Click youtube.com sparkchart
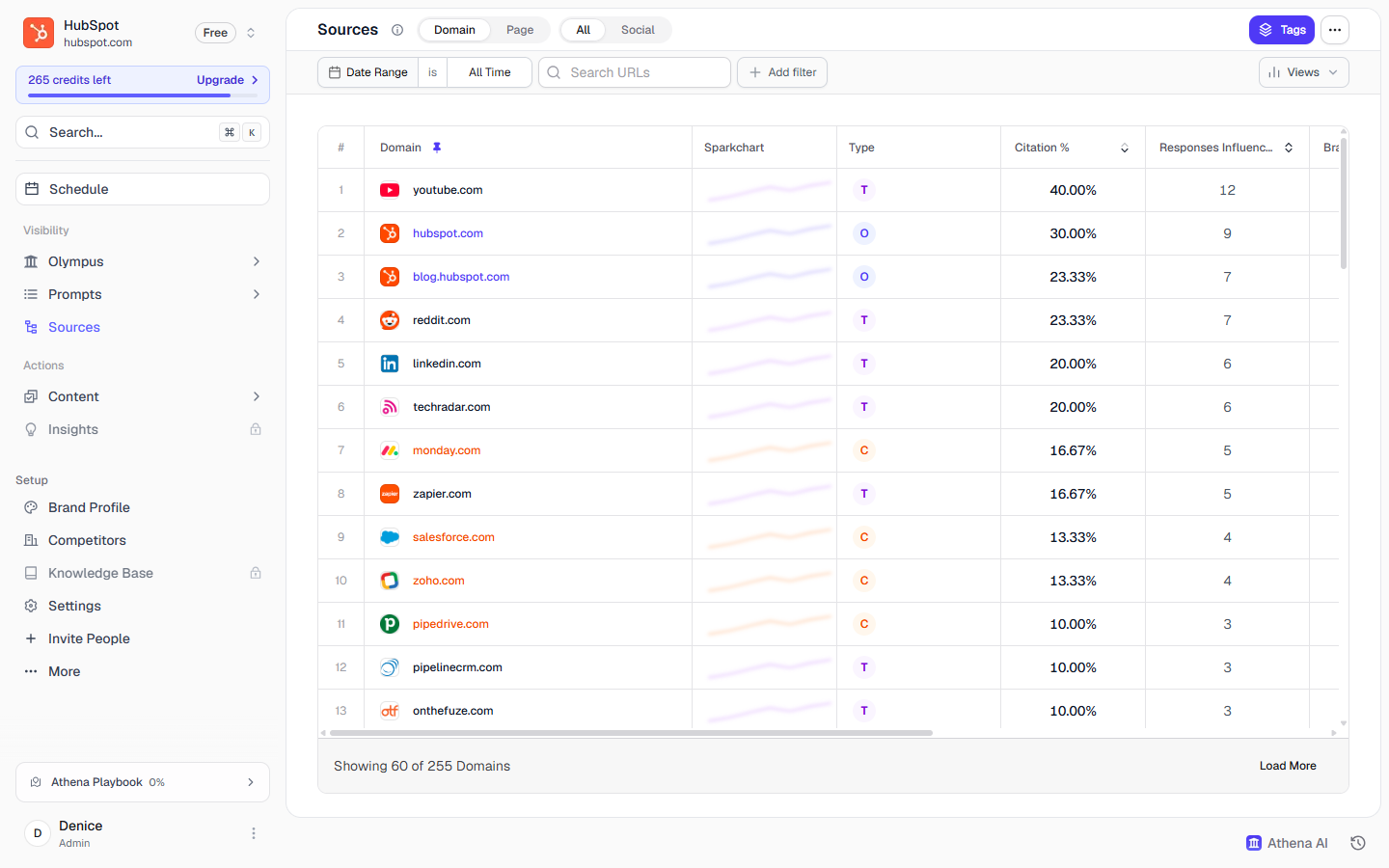 tap(769, 190)
